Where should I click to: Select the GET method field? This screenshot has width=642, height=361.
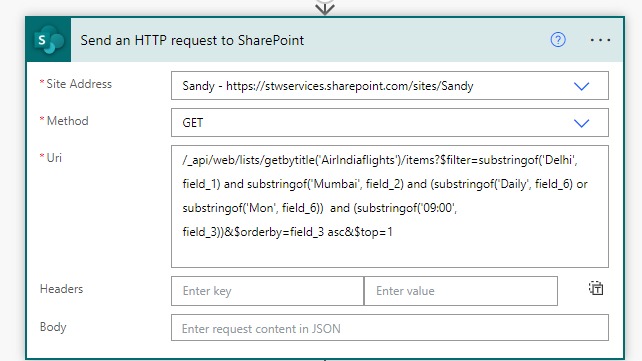[x=390, y=123]
